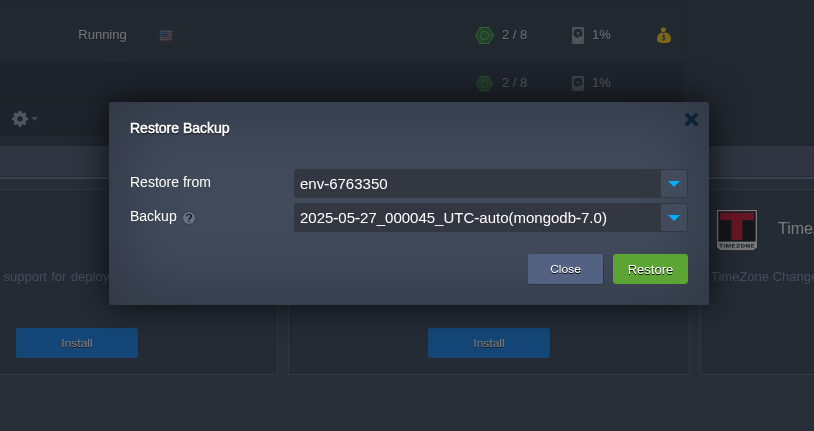Close the Restore Backup dialog with X
This screenshot has width=814, height=431.
[691, 119]
